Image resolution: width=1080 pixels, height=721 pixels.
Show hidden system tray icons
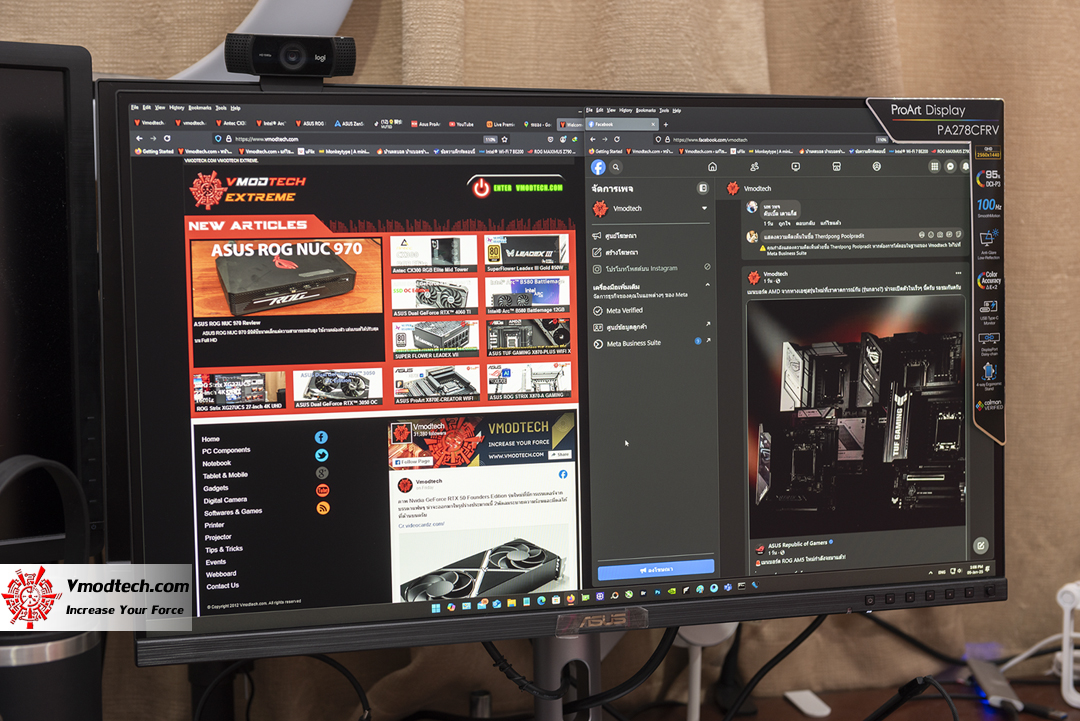click(931, 572)
